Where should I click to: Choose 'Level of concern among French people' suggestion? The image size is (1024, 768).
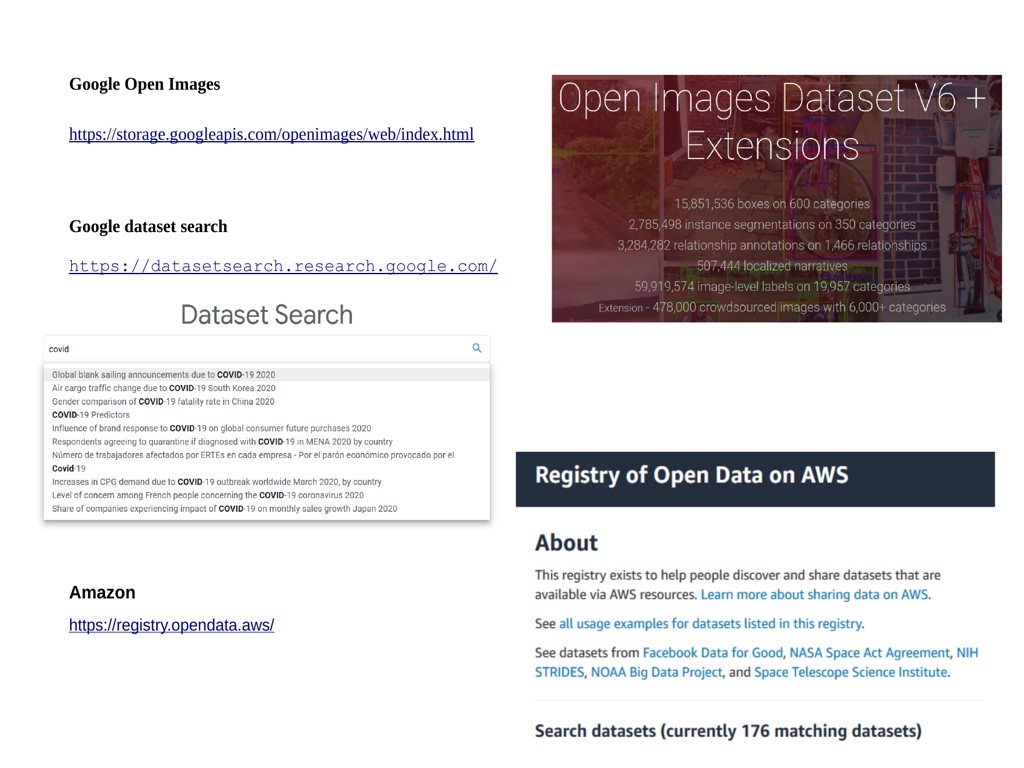pos(207,495)
